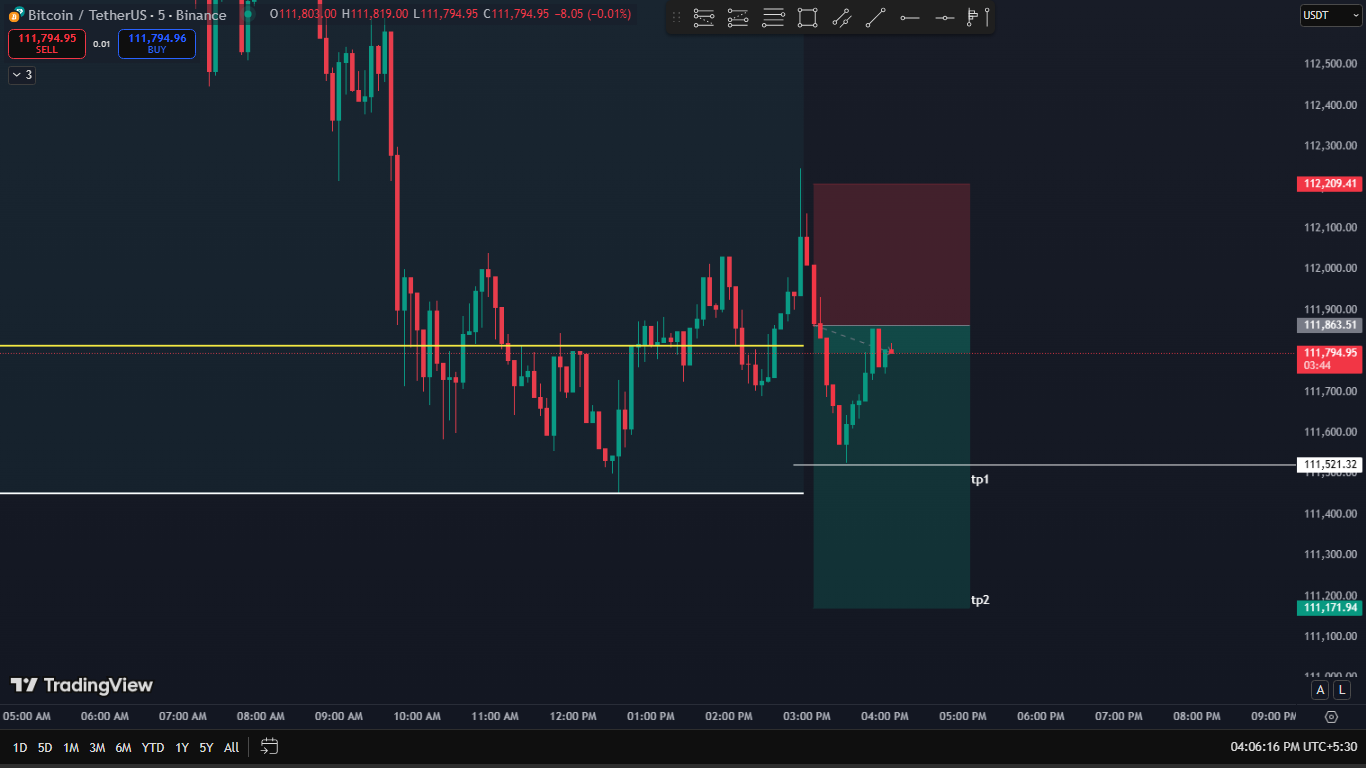Select the YTD time range tab

(152, 747)
